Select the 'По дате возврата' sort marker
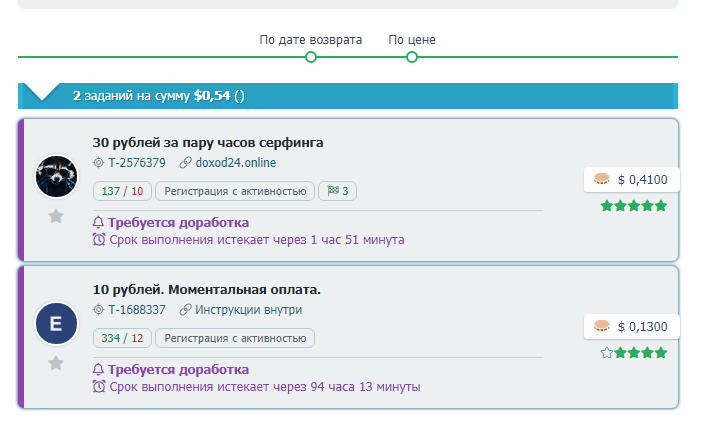Viewport: 704px width, 431px height. click(x=311, y=57)
